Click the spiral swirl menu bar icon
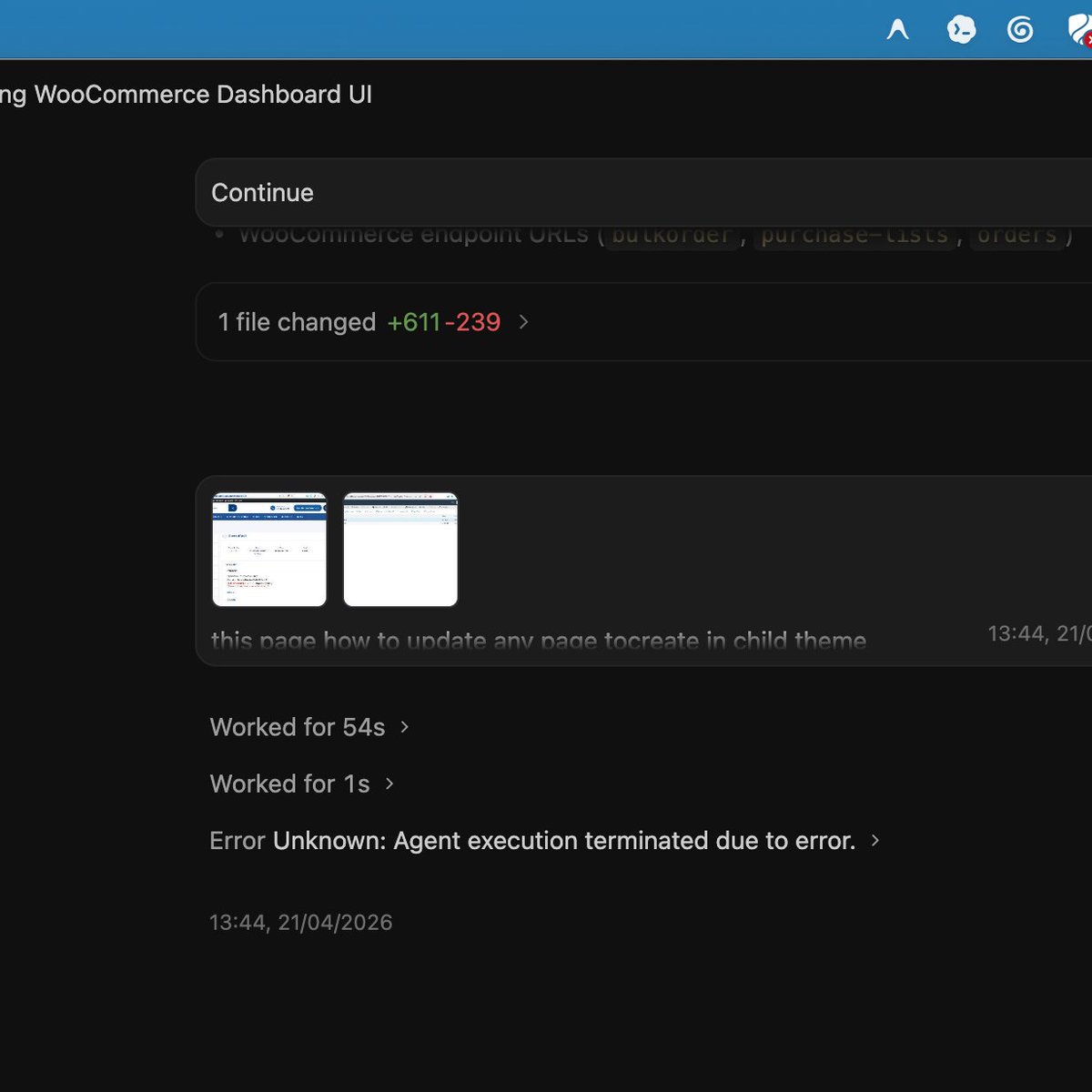1092x1092 pixels. pos(1020,30)
